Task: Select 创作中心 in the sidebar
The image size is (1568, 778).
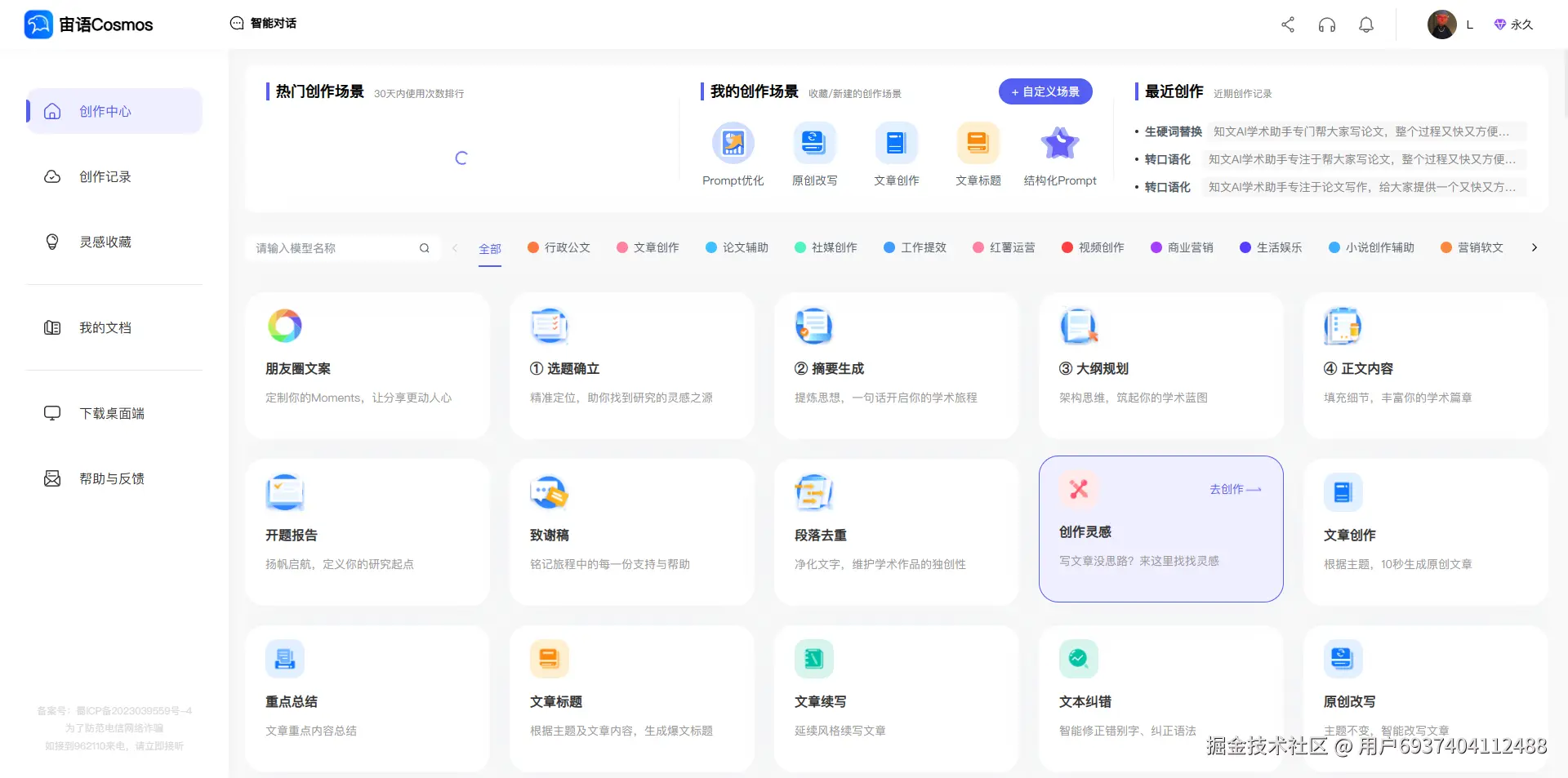Action: [x=114, y=111]
